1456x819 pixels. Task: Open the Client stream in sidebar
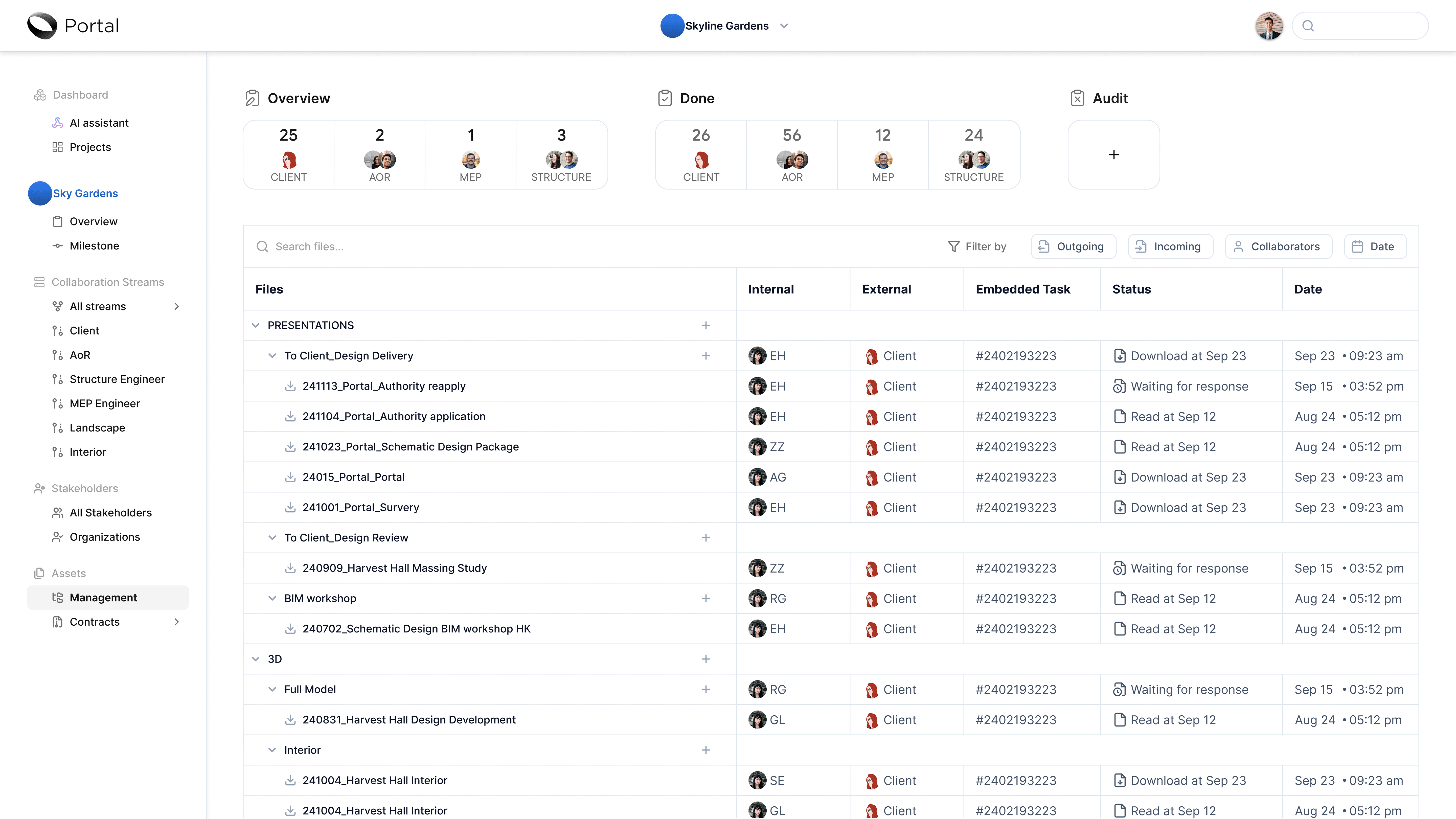84,331
